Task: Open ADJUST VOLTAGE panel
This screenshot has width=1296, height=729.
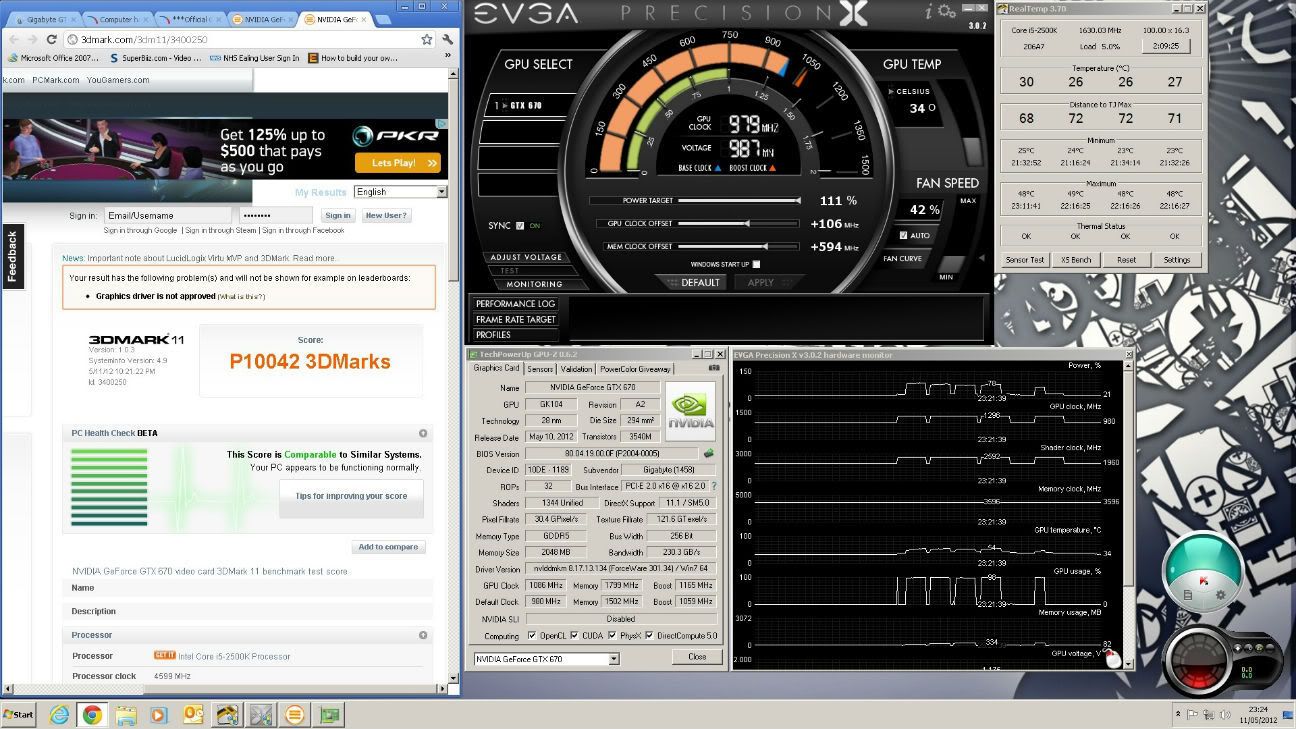Action: click(x=526, y=258)
